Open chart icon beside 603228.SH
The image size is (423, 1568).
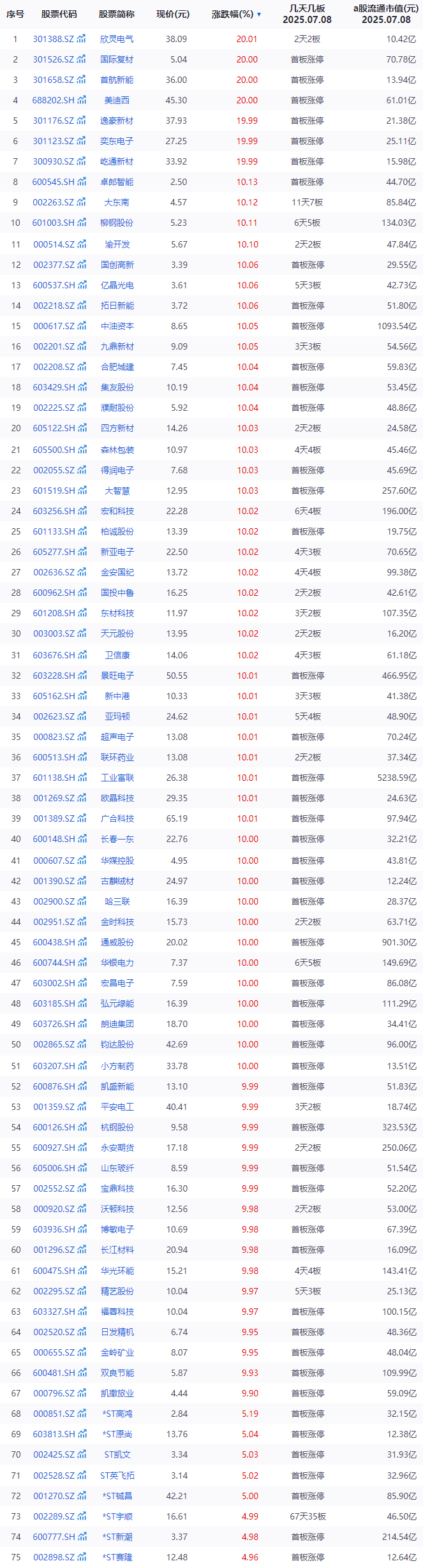tap(82, 676)
